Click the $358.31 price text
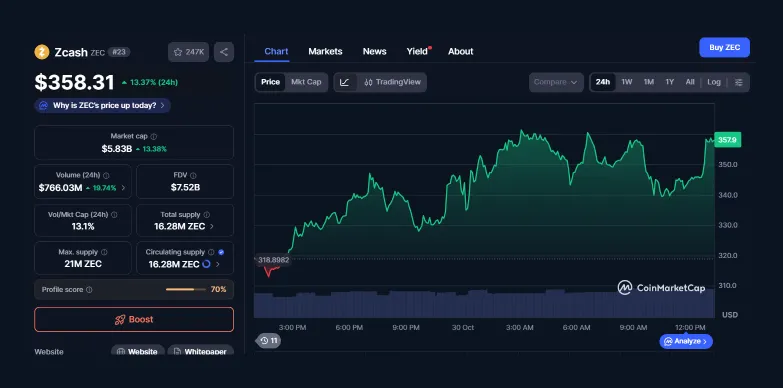783x388 pixels. pos(74,82)
